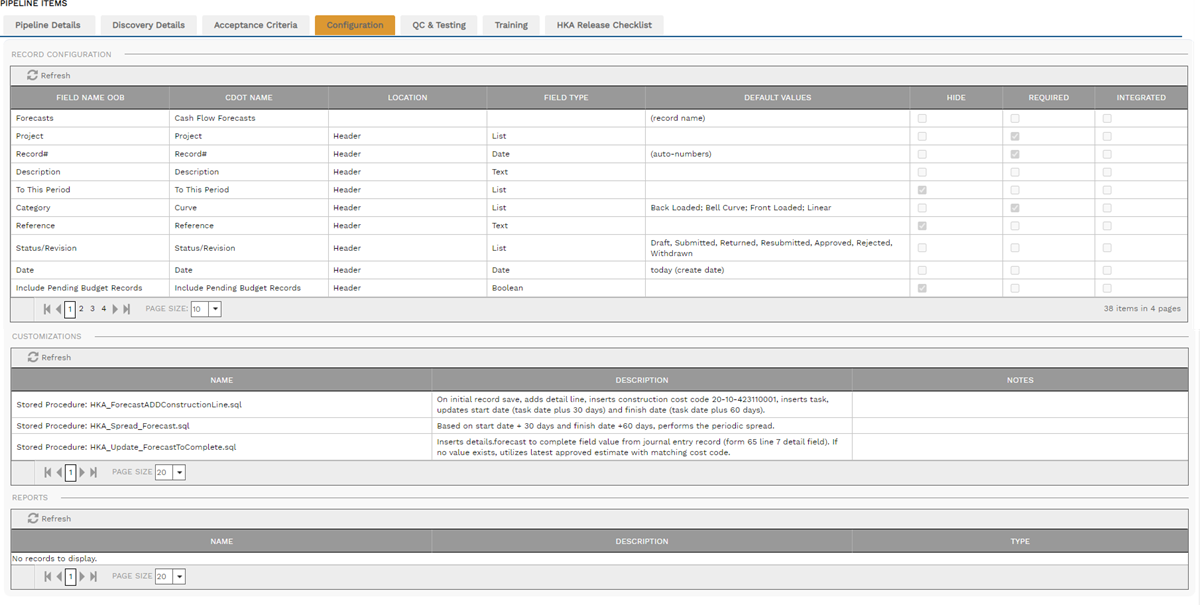1200x605 pixels.
Task: Sort by Field Name OOB column header
Action: click(90, 97)
